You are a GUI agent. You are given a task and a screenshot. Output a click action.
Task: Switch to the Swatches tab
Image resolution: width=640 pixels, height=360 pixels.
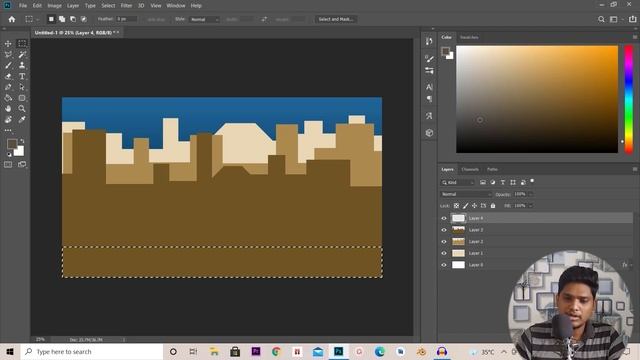coord(469,37)
